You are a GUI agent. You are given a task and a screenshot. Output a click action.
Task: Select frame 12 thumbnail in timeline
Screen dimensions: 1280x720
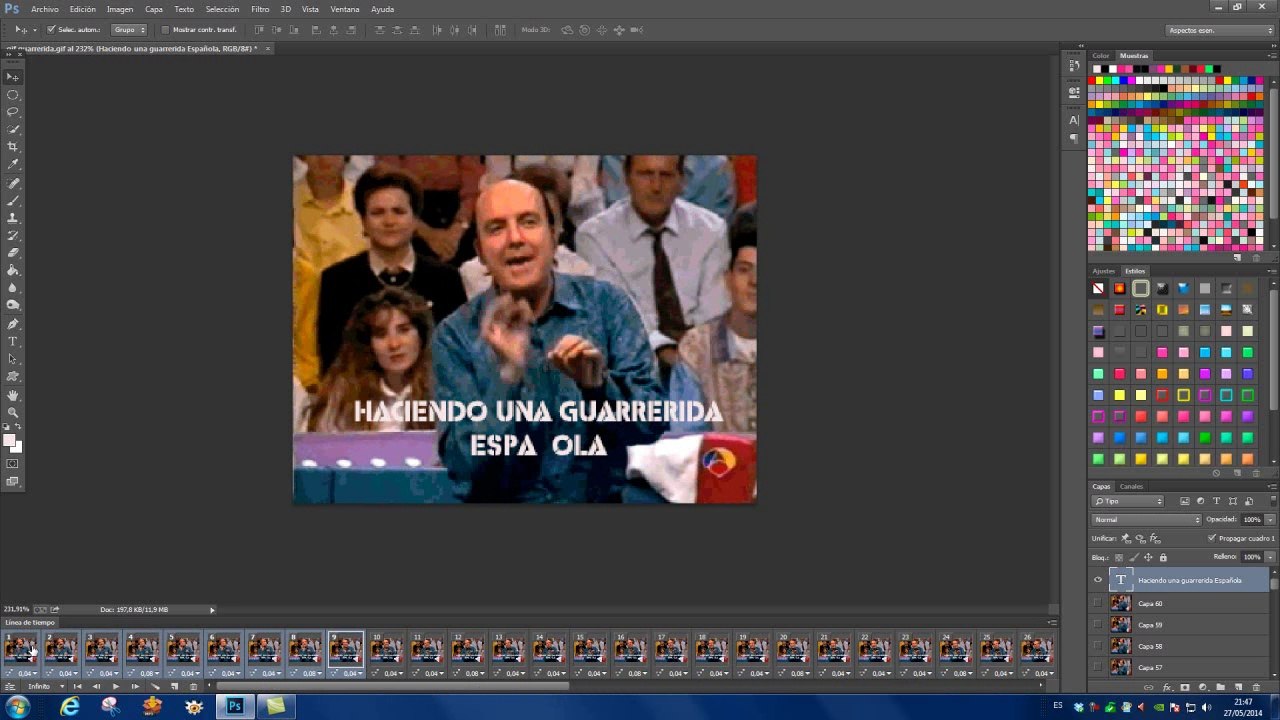point(467,649)
